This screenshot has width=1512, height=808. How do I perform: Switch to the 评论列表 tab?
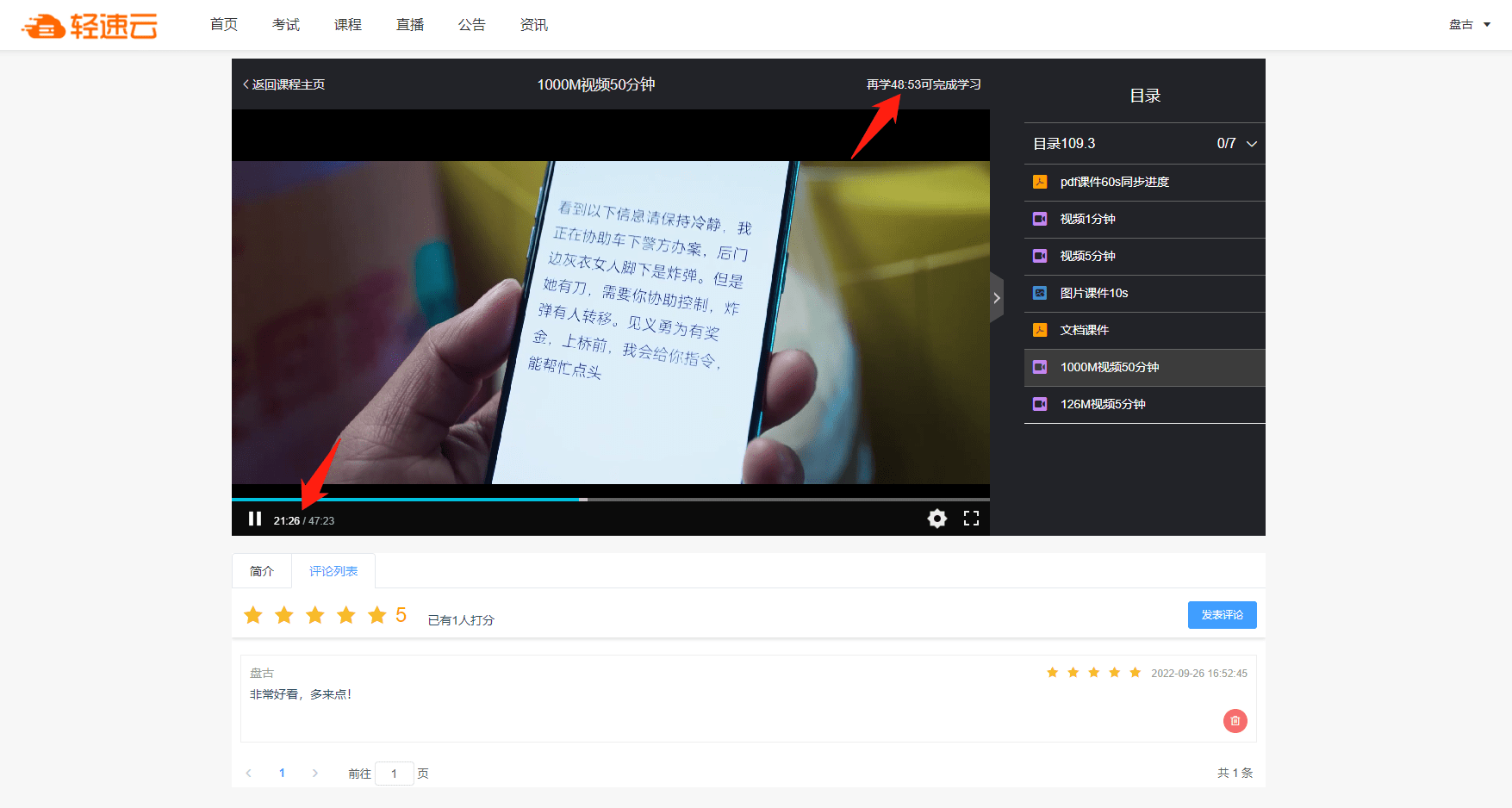click(333, 571)
